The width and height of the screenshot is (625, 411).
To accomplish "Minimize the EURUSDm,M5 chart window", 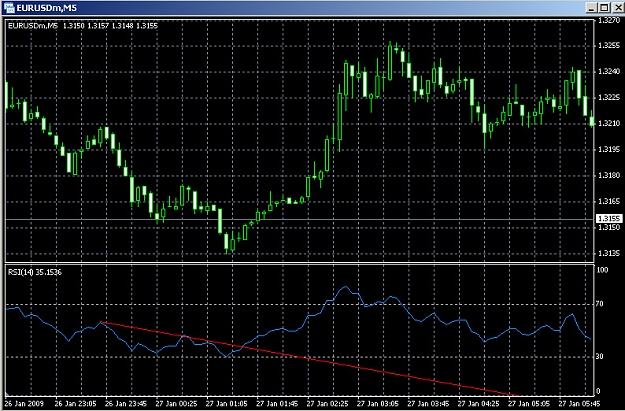I will 592,8.
